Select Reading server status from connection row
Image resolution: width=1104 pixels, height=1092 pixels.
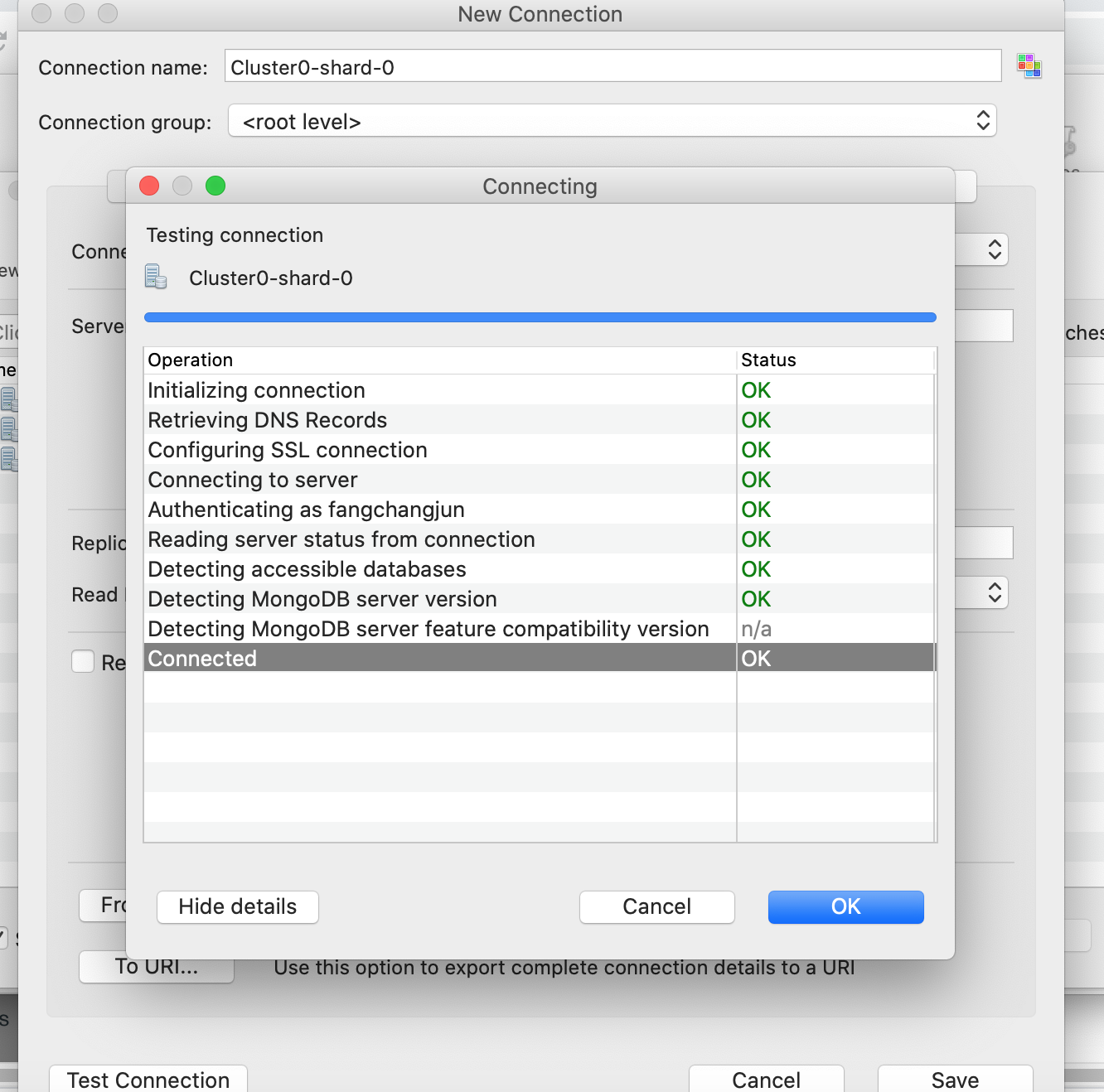(540, 539)
